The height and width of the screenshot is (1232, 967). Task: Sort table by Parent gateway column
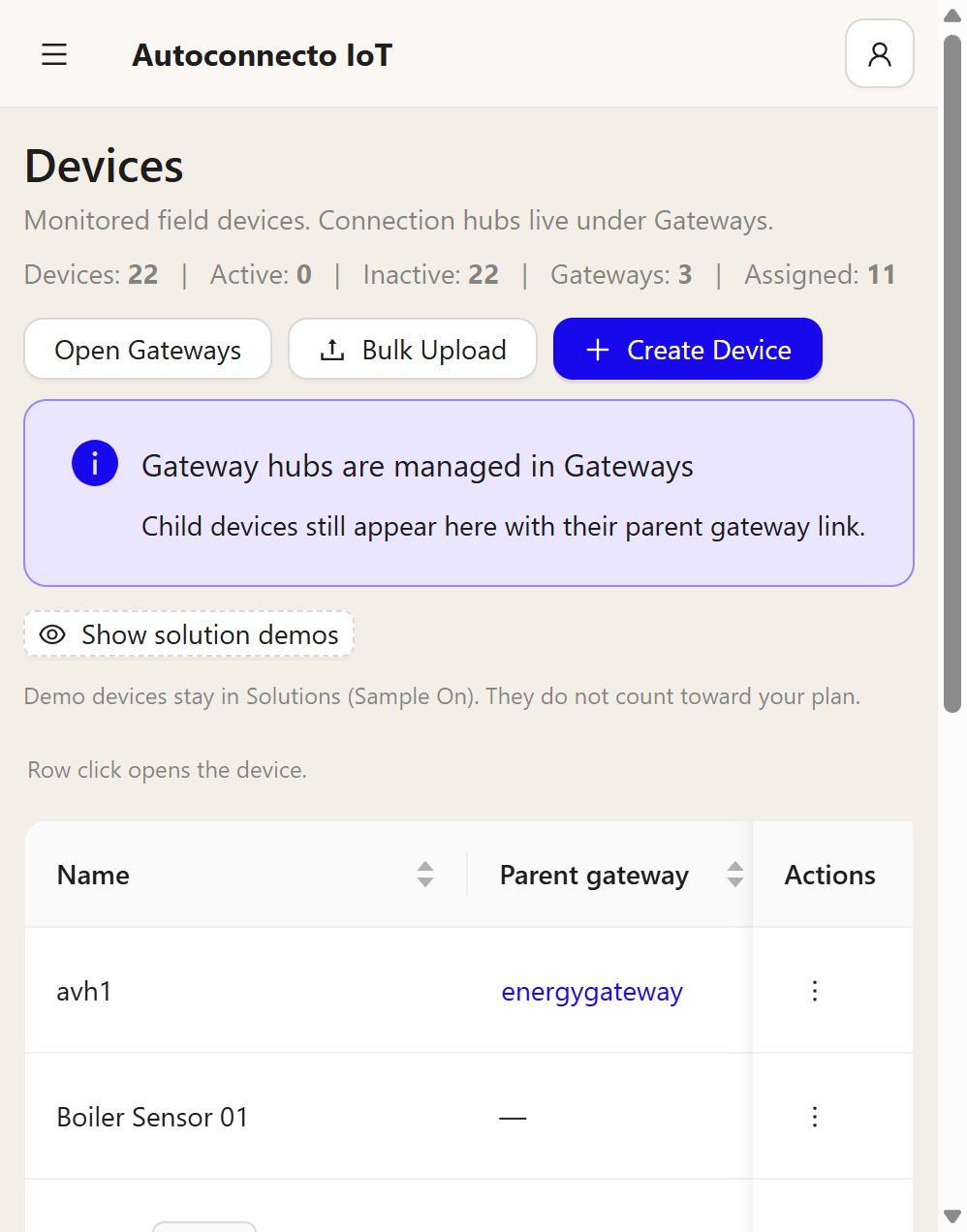pos(735,875)
